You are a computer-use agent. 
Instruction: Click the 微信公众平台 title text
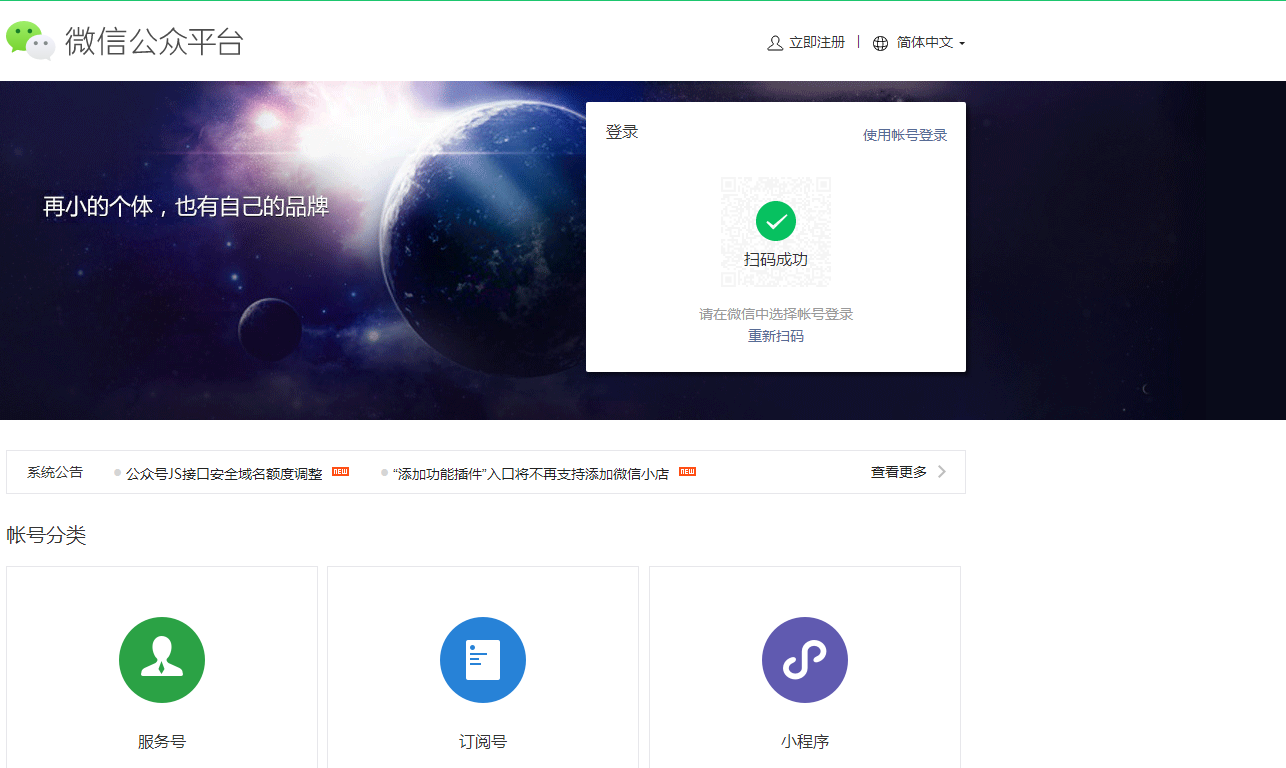(x=154, y=41)
